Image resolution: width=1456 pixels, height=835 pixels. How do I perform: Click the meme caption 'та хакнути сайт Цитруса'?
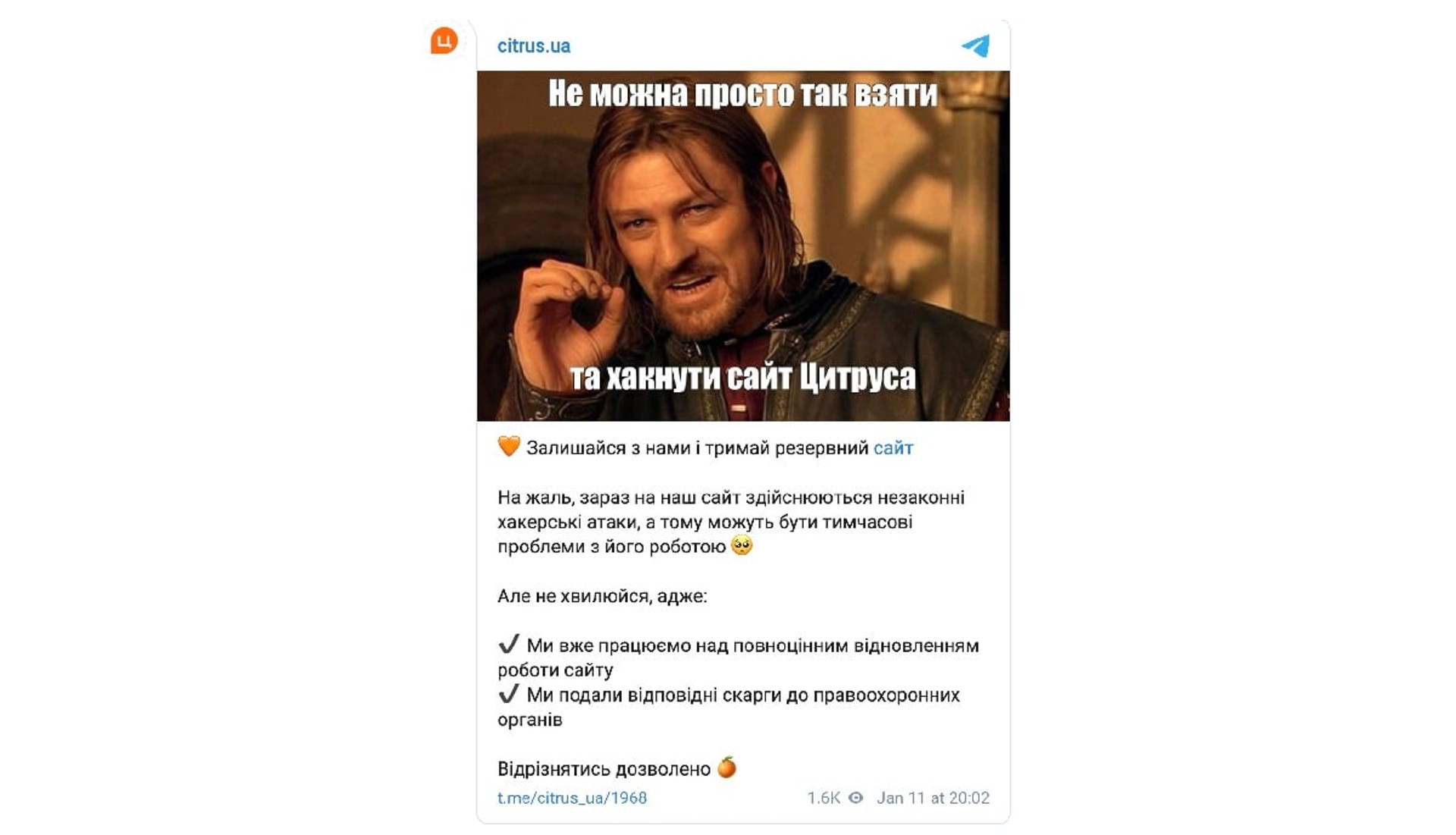(x=743, y=377)
